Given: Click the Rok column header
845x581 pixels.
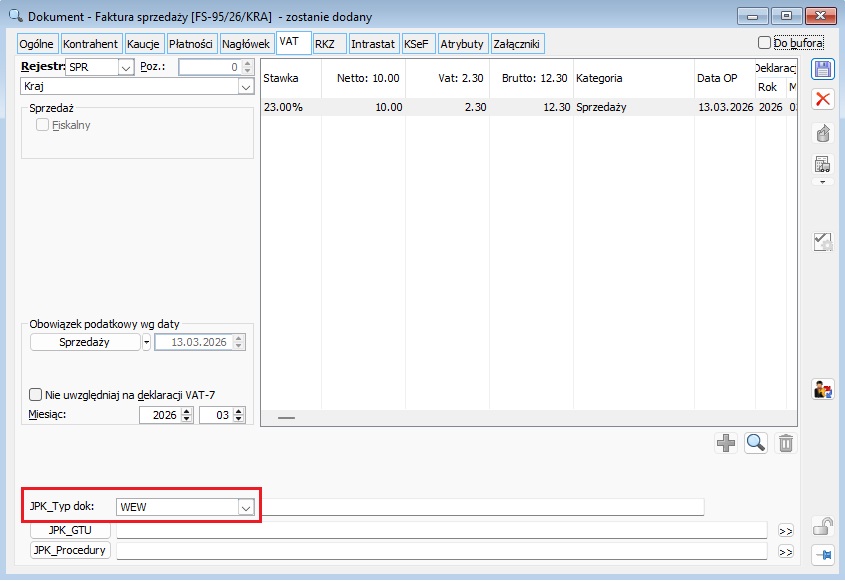Looking at the screenshot, I should (x=770, y=87).
